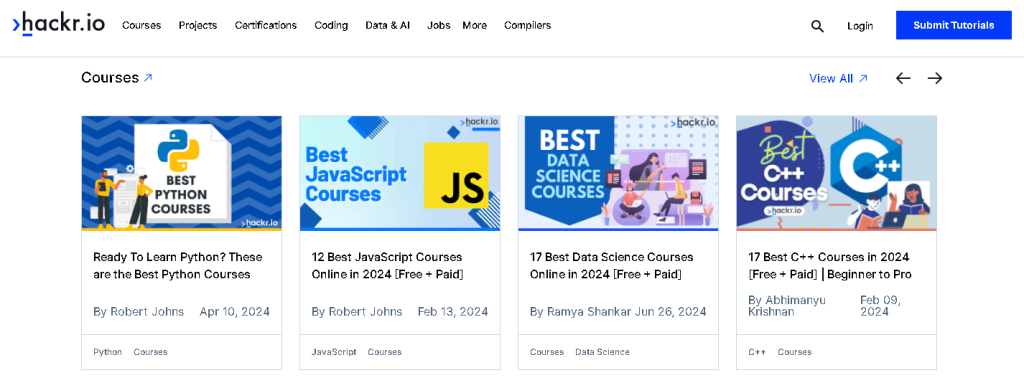Expand the More menu

click(475, 25)
